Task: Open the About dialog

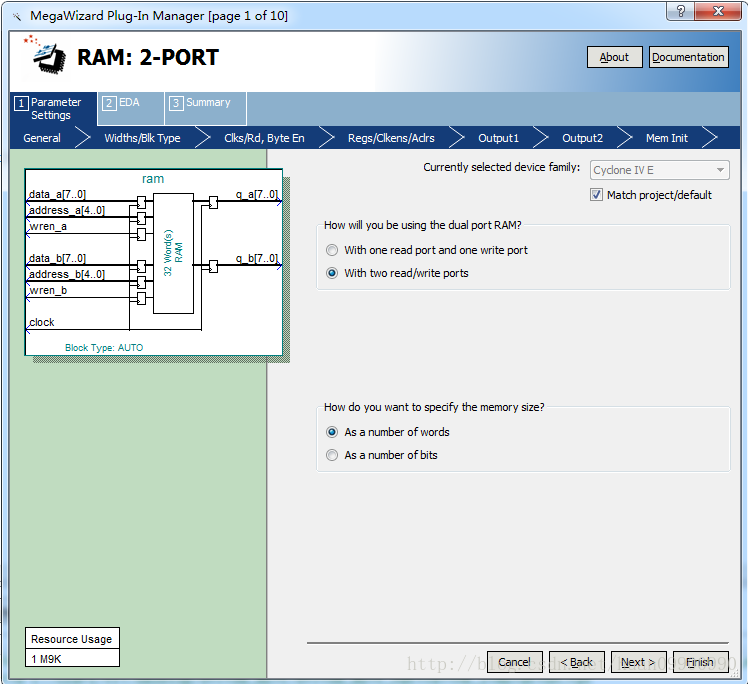Action: (x=614, y=57)
